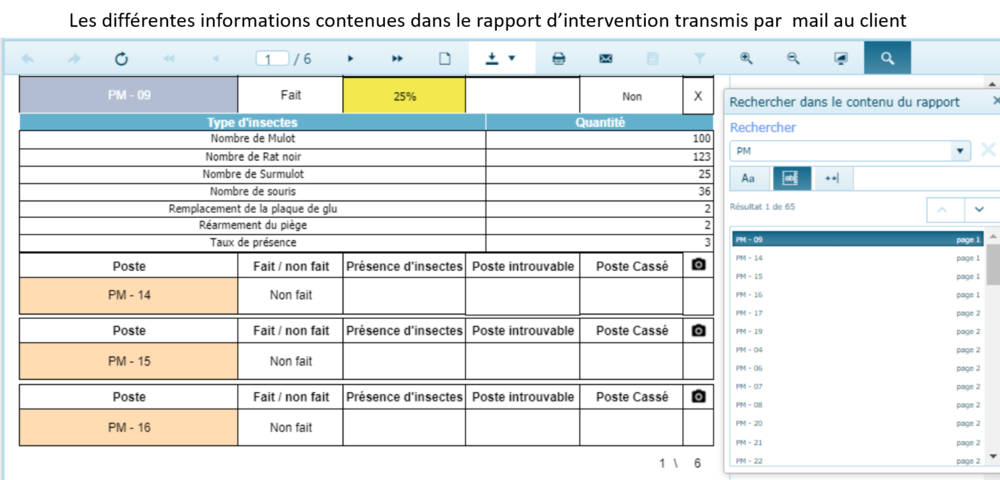Click the orange PM - 14 cell

click(129, 296)
